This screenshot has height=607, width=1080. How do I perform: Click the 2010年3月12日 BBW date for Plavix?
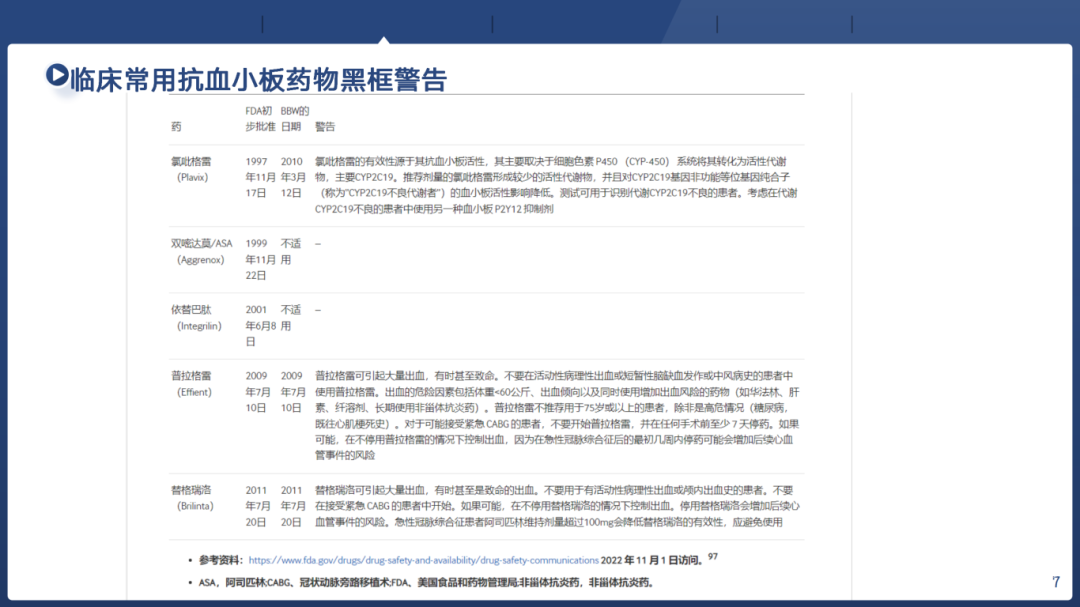click(293, 177)
